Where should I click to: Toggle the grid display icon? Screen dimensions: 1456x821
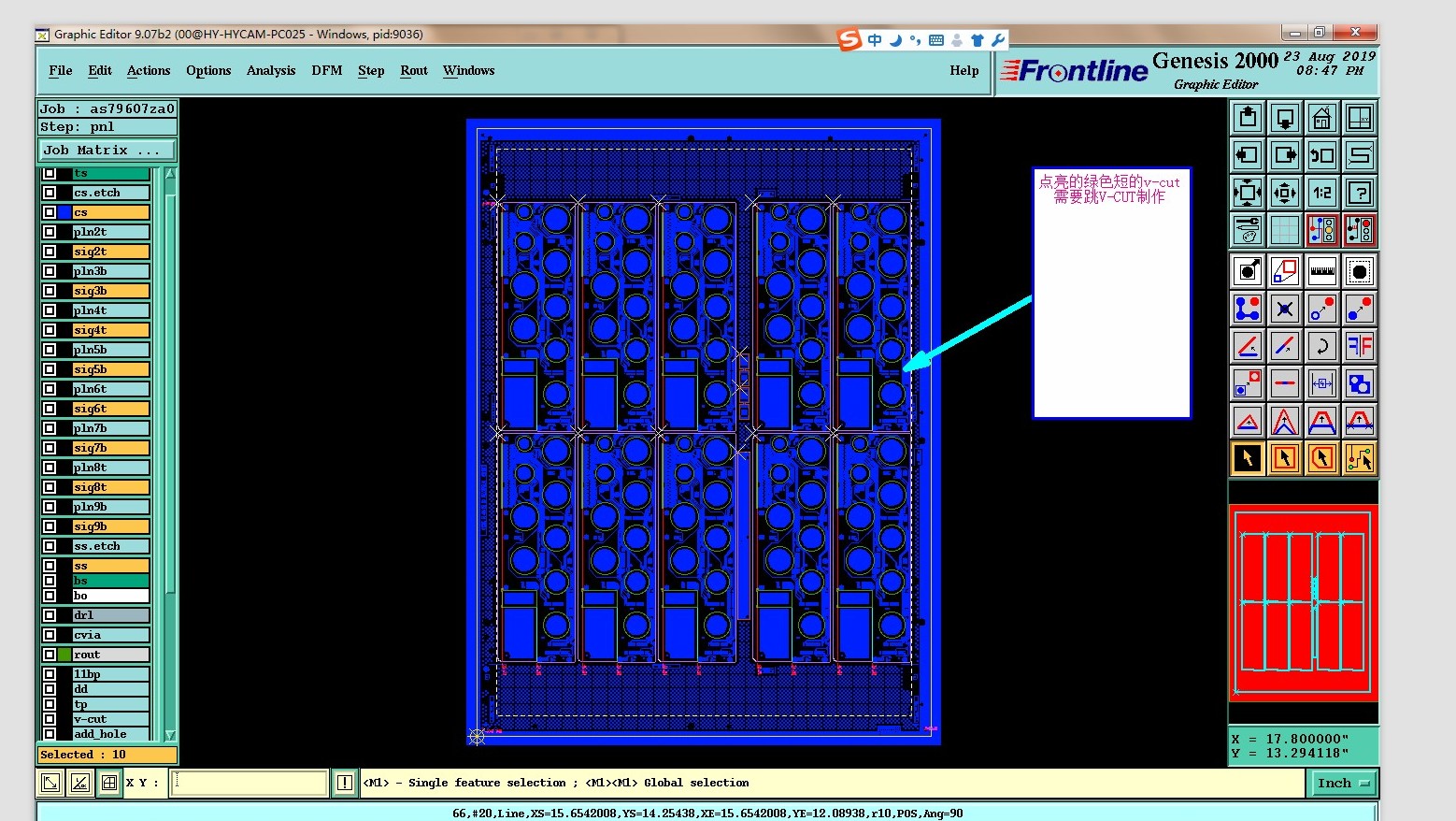(1285, 229)
